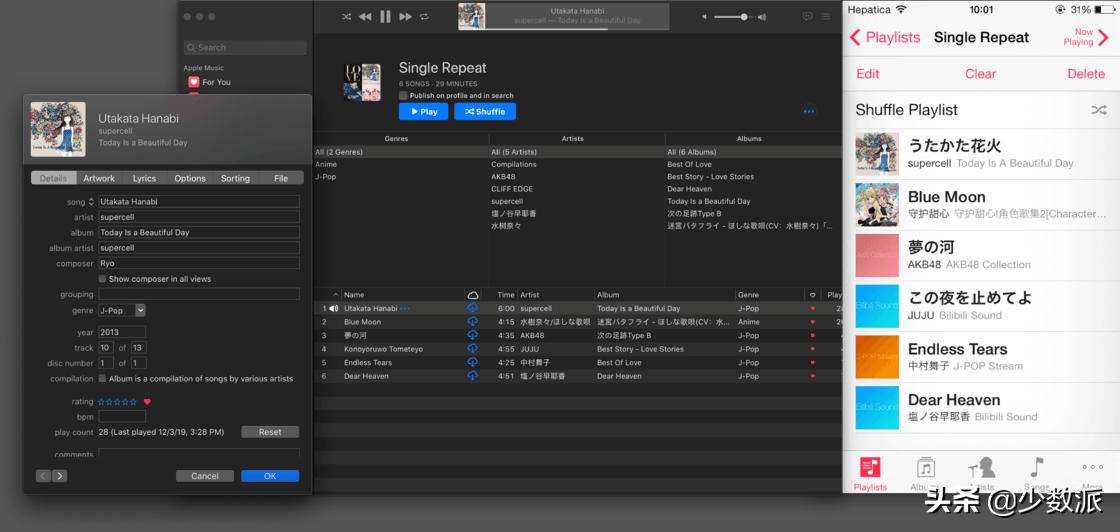Go to next song with right chevron

tap(59, 476)
